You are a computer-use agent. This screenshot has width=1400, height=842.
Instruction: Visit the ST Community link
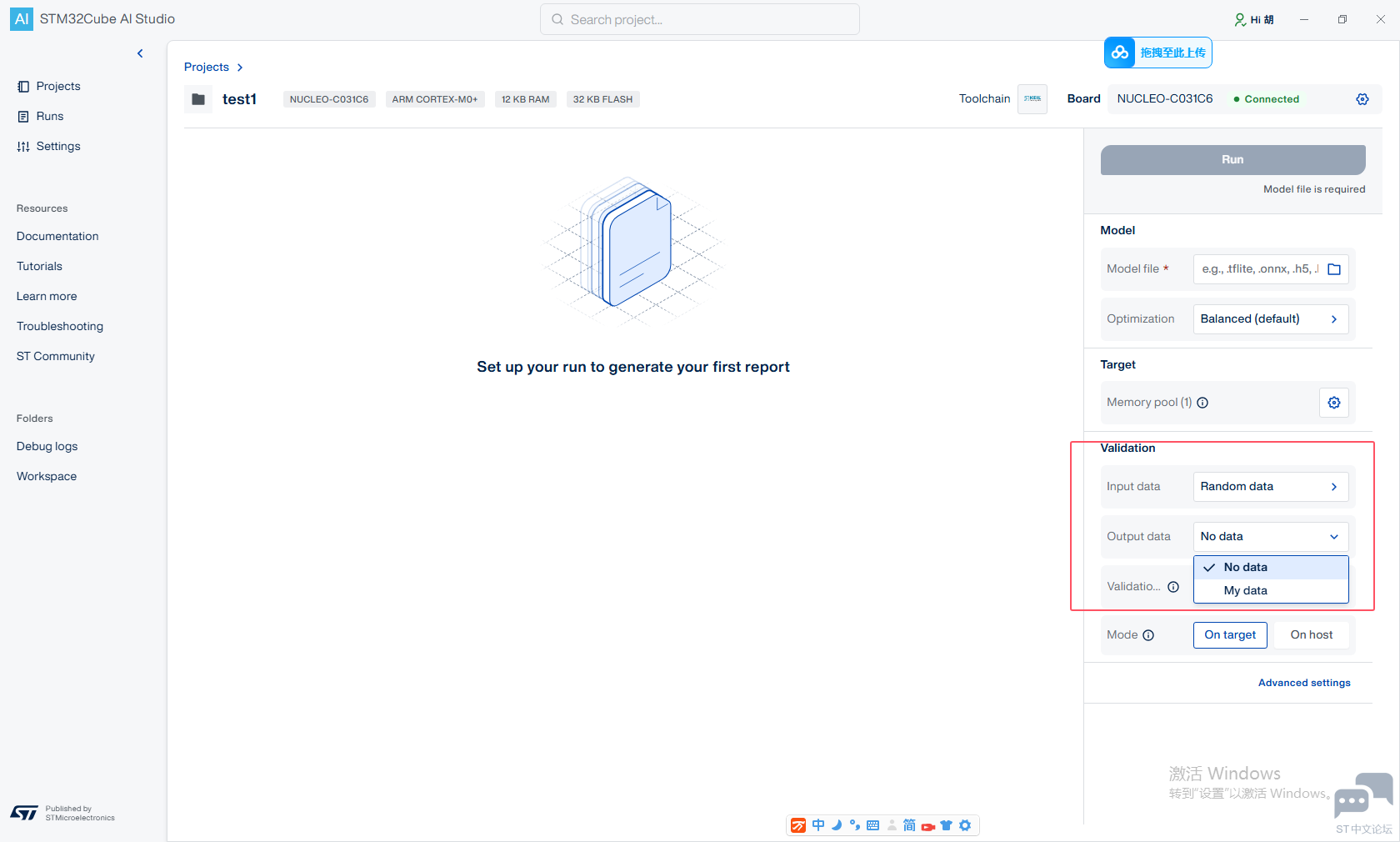point(56,356)
